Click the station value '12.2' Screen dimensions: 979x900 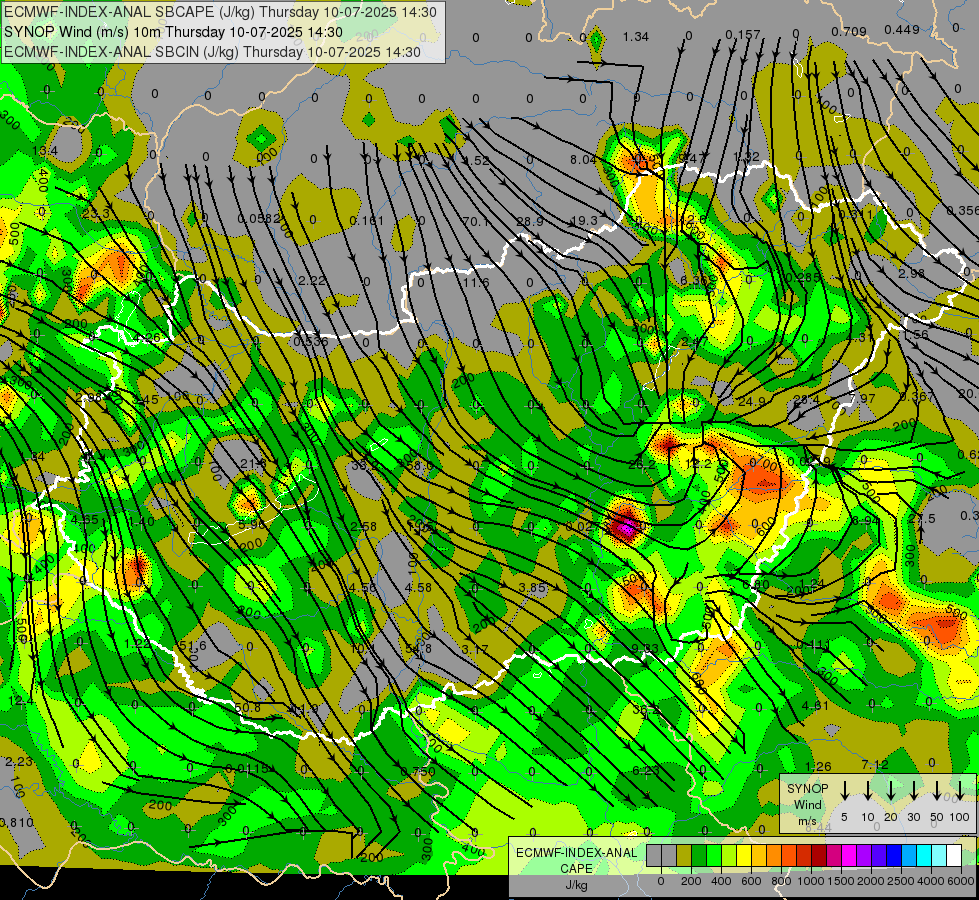click(x=698, y=463)
